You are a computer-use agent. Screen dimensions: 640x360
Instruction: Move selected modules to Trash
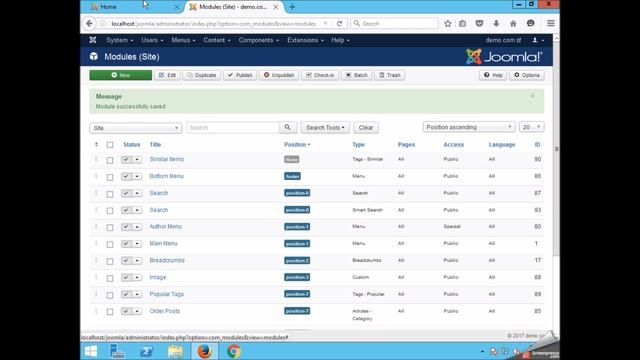click(x=390, y=75)
